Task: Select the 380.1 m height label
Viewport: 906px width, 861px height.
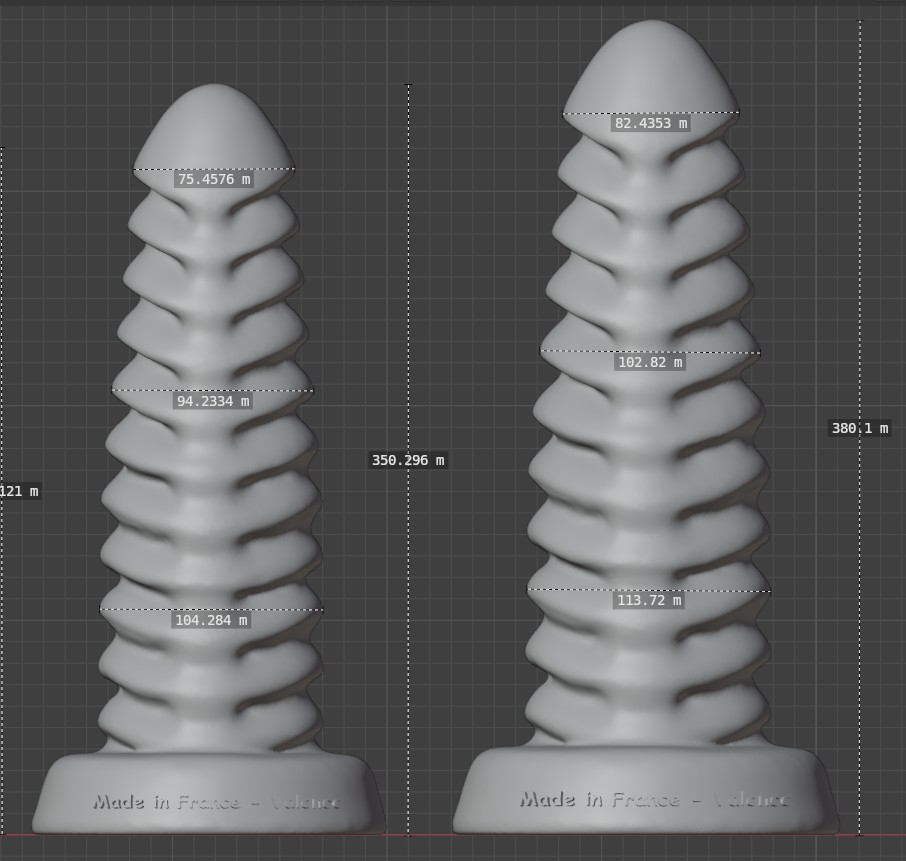Action: pyautogui.click(x=859, y=428)
